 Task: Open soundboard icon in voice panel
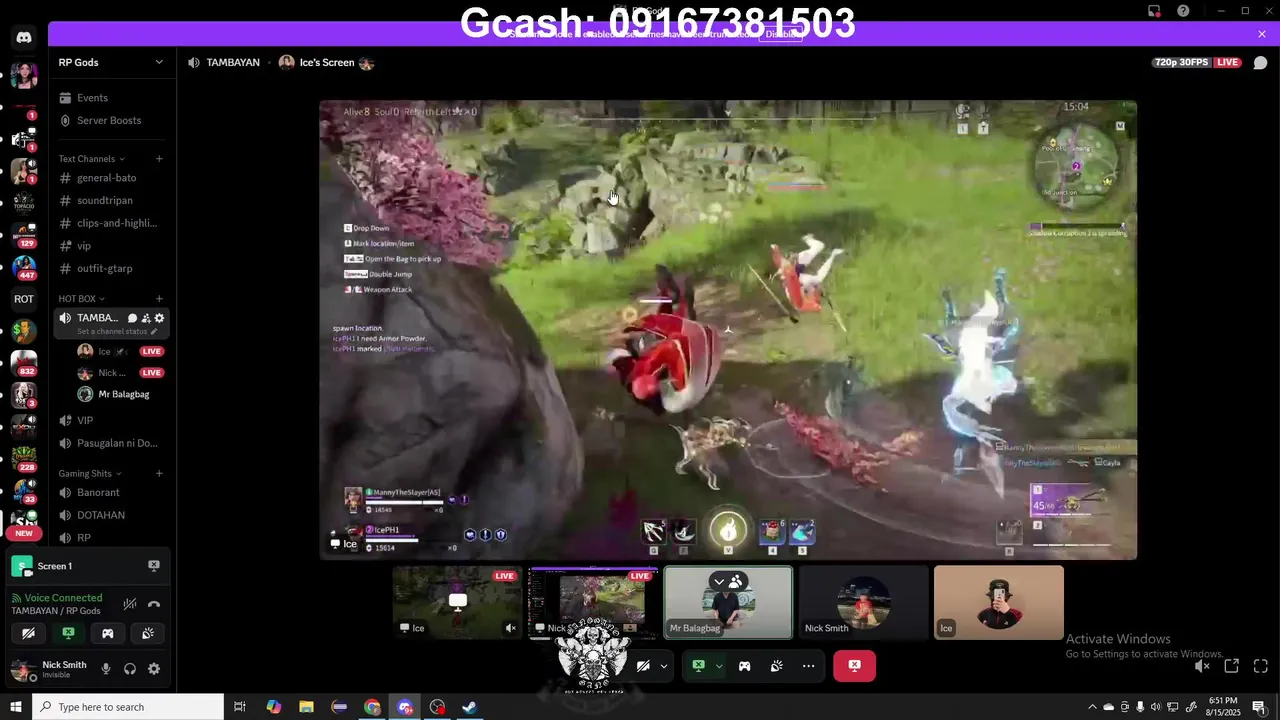[148, 633]
